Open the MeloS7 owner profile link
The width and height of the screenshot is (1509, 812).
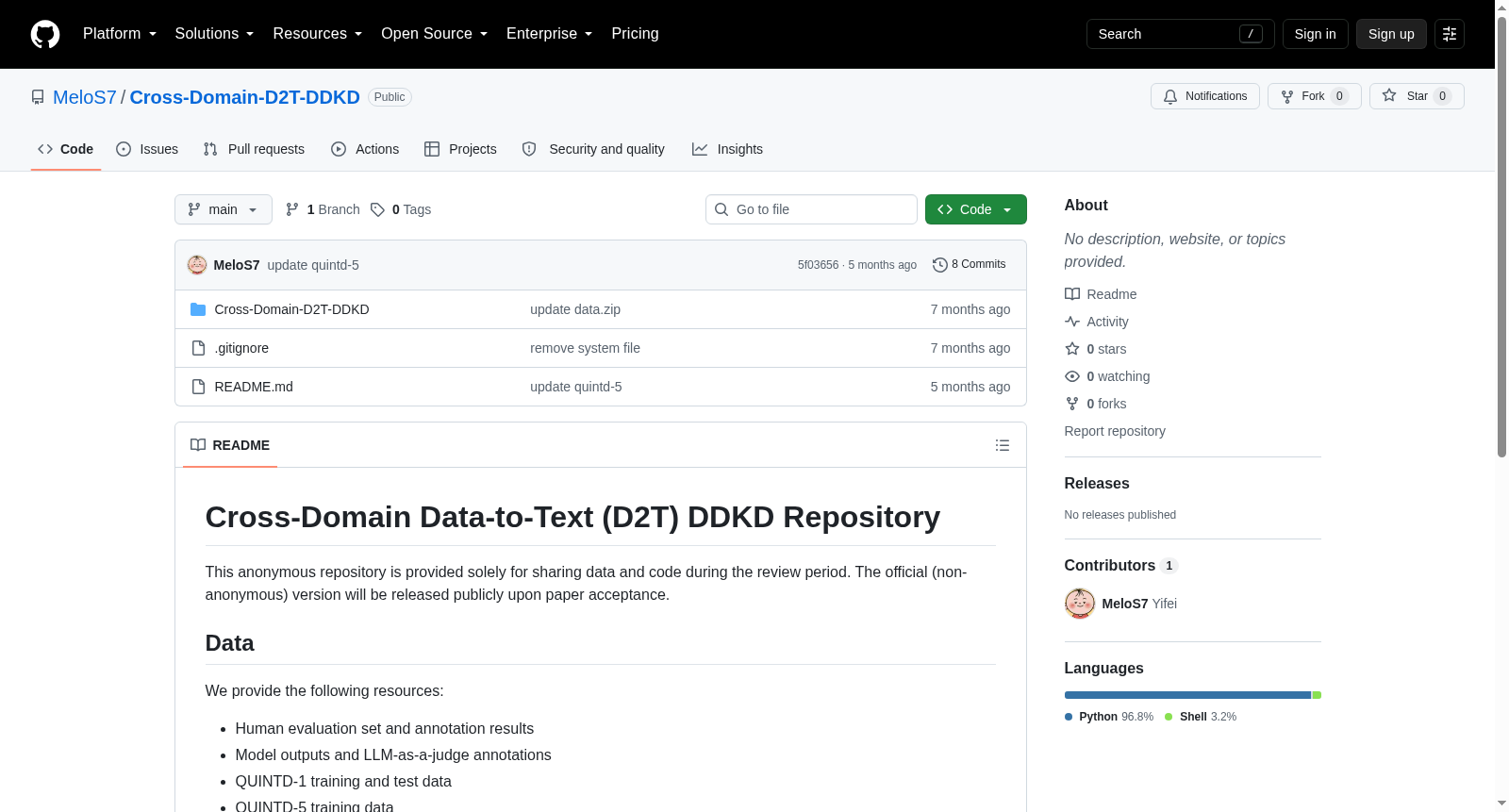(85, 97)
